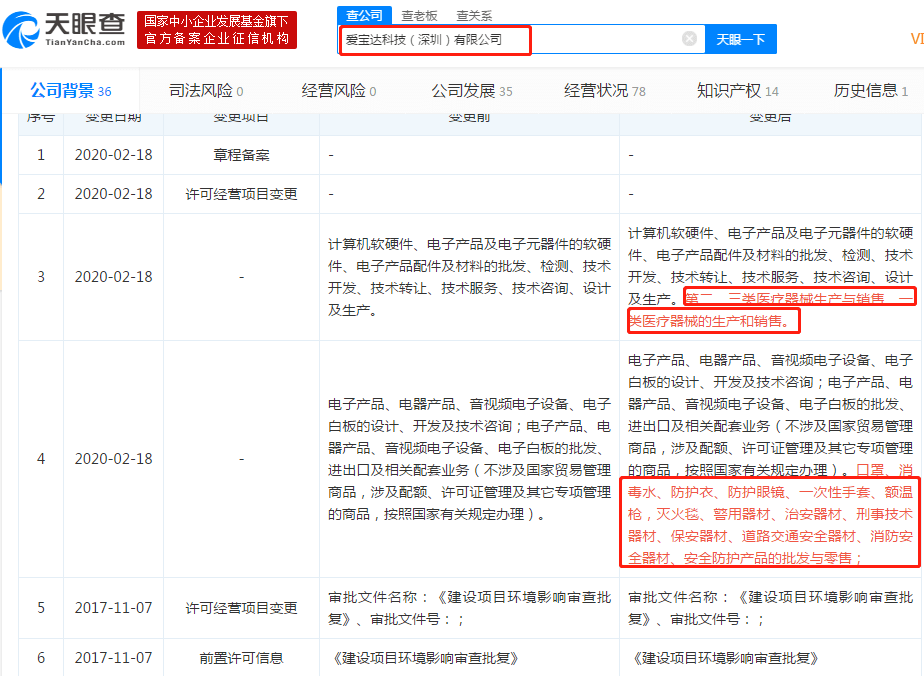Click row 4 before-change text 电子产品、电器产品
Image resolution: width=924 pixels, height=676 pixels.
pyautogui.click(x=469, y=459)
